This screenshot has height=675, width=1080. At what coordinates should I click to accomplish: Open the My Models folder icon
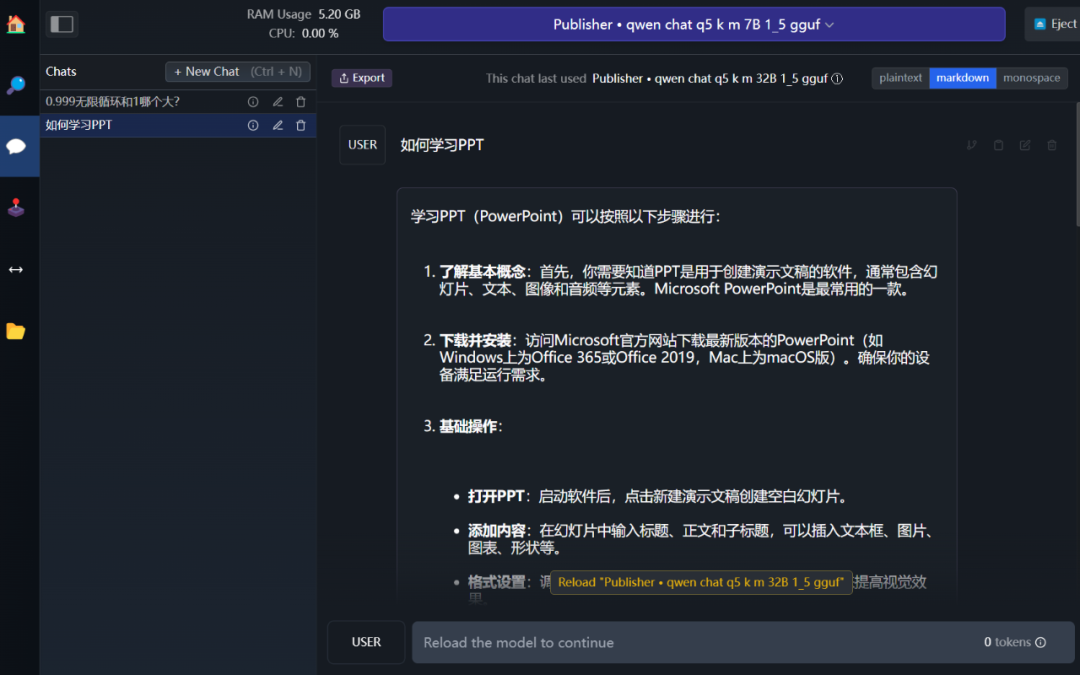tap(15, 331)
